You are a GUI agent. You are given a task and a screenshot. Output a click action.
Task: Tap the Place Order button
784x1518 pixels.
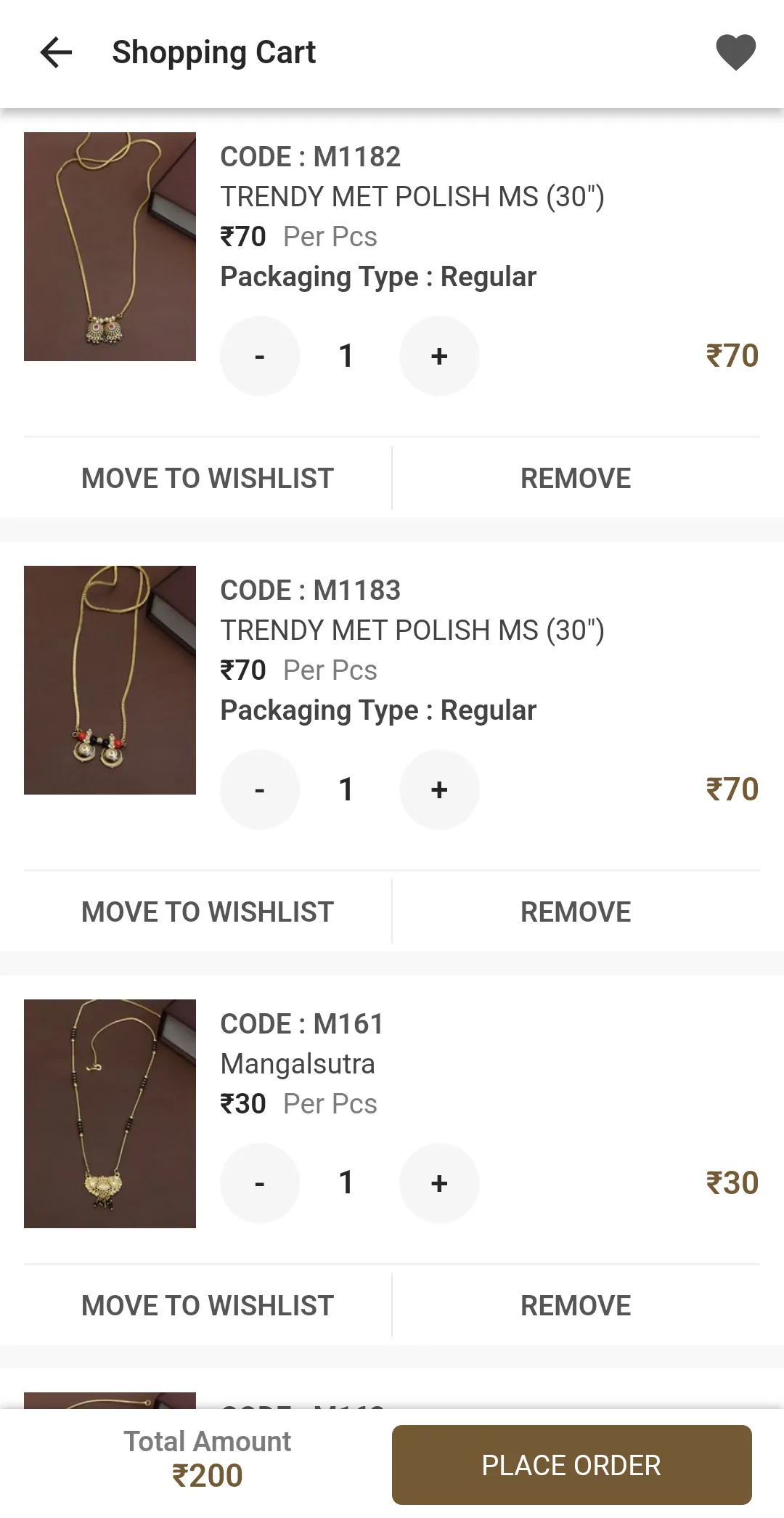point(572,1465)
